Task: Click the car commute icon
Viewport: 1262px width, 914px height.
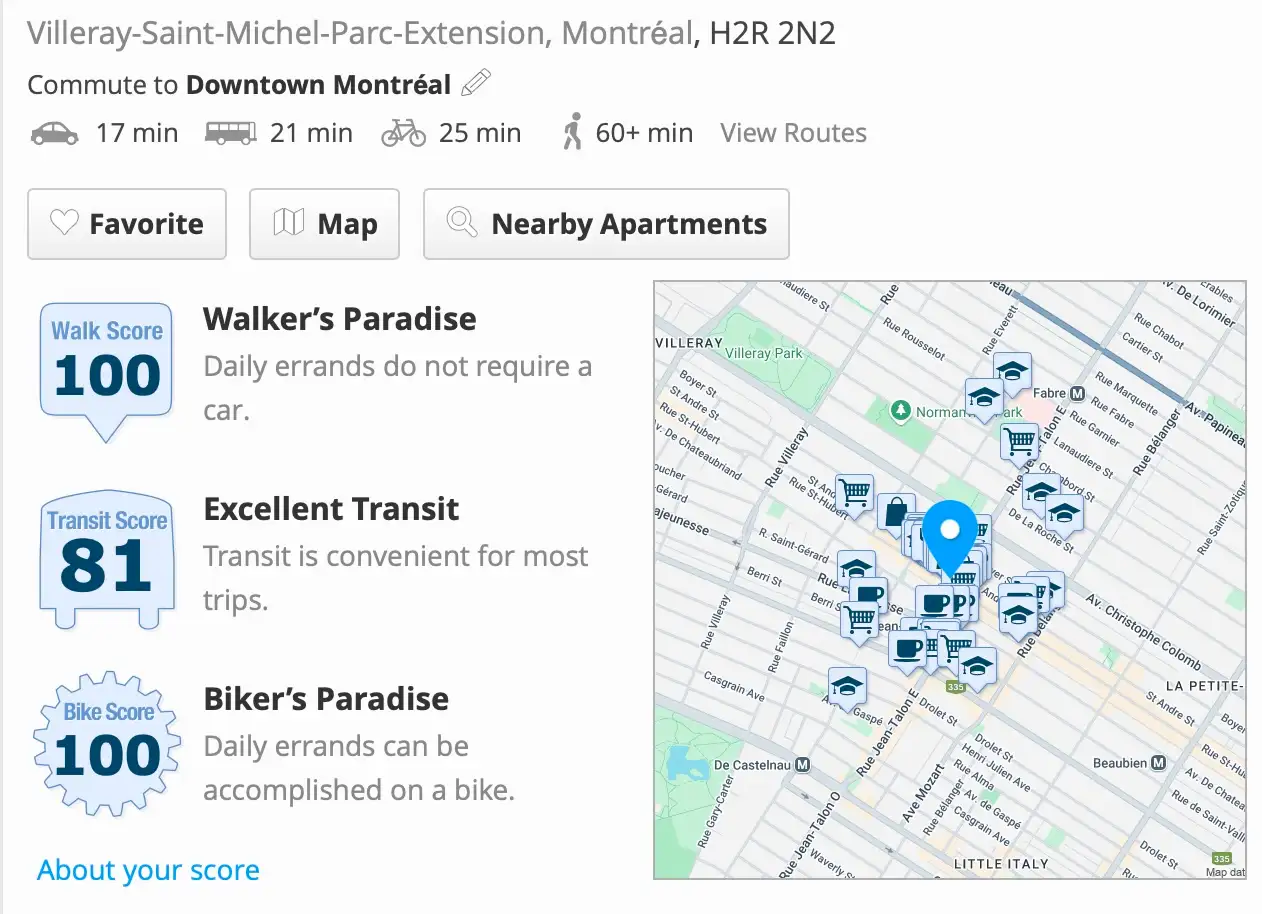Action: point(55,133)
